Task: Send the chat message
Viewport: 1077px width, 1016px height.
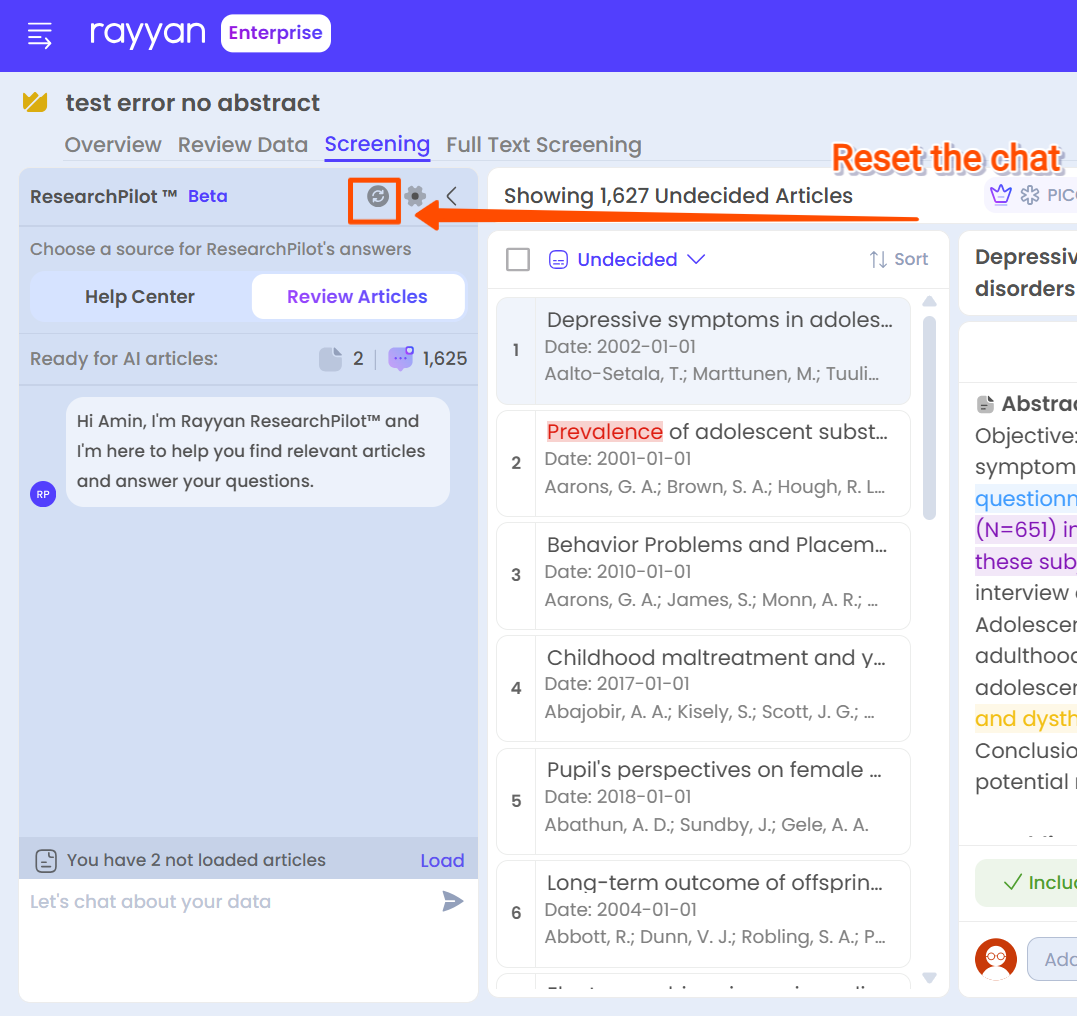Action: pyautogui.click(x=453, y=901)
